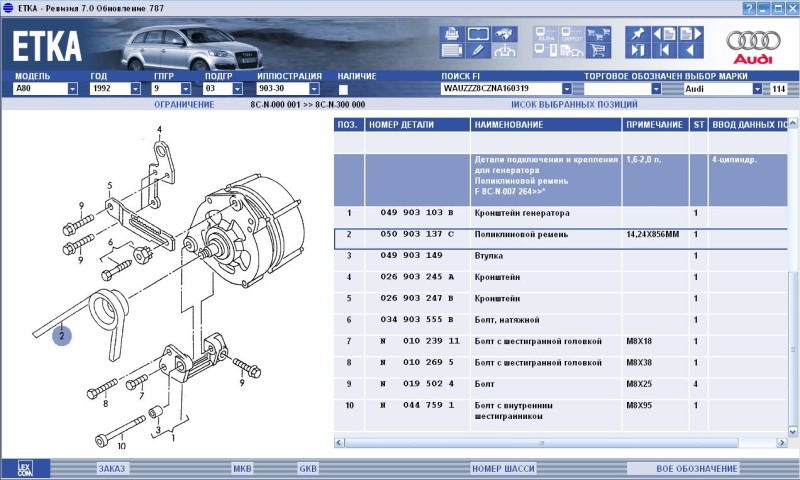This screenshot has width=800, height=480.
Task: Open the ВЫБОР МАРКИ dropdown showing Audi
Action: pyautogui.click(x=757, y=89)
